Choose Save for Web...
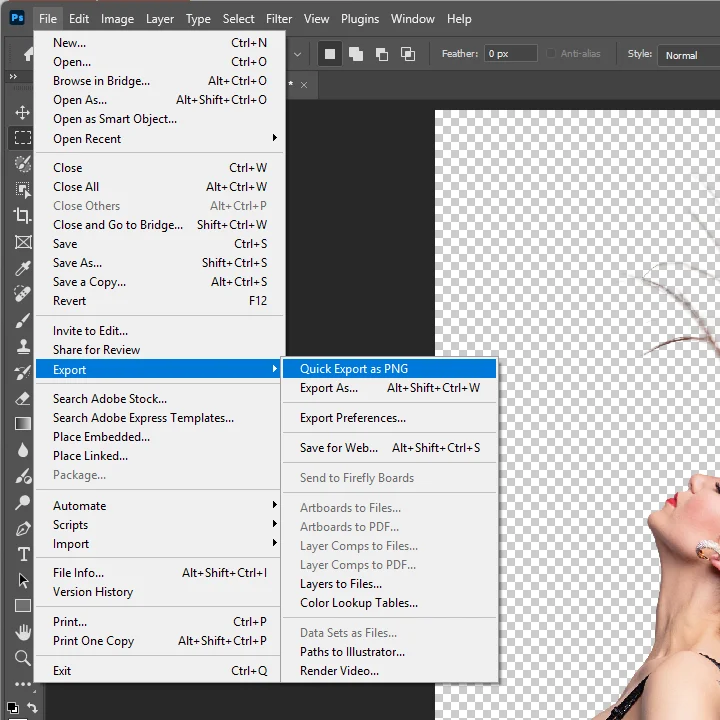Screen dimensions: 720x720 (x=389, y=448)
